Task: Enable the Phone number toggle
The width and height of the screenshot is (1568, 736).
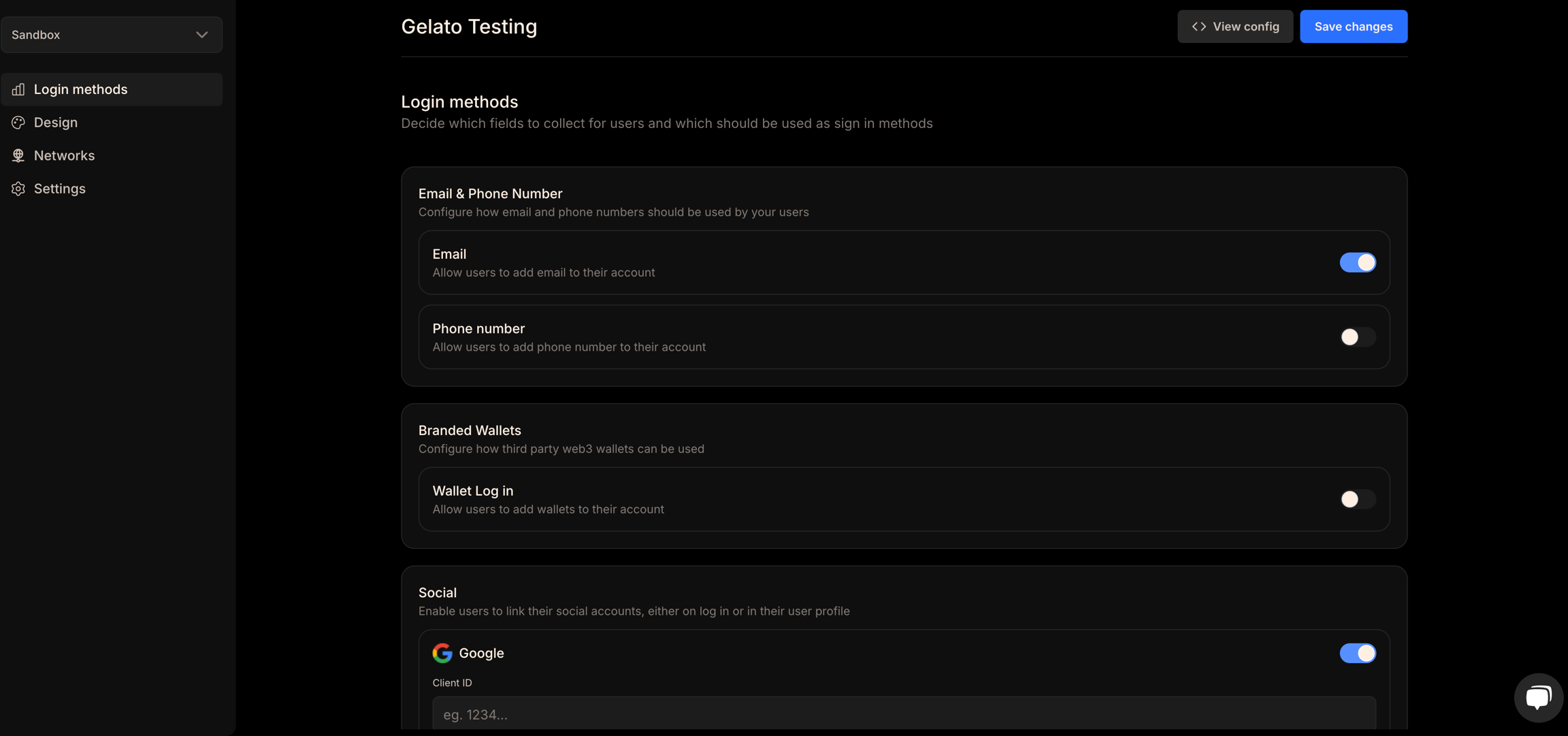Action: coord(1358,337)
